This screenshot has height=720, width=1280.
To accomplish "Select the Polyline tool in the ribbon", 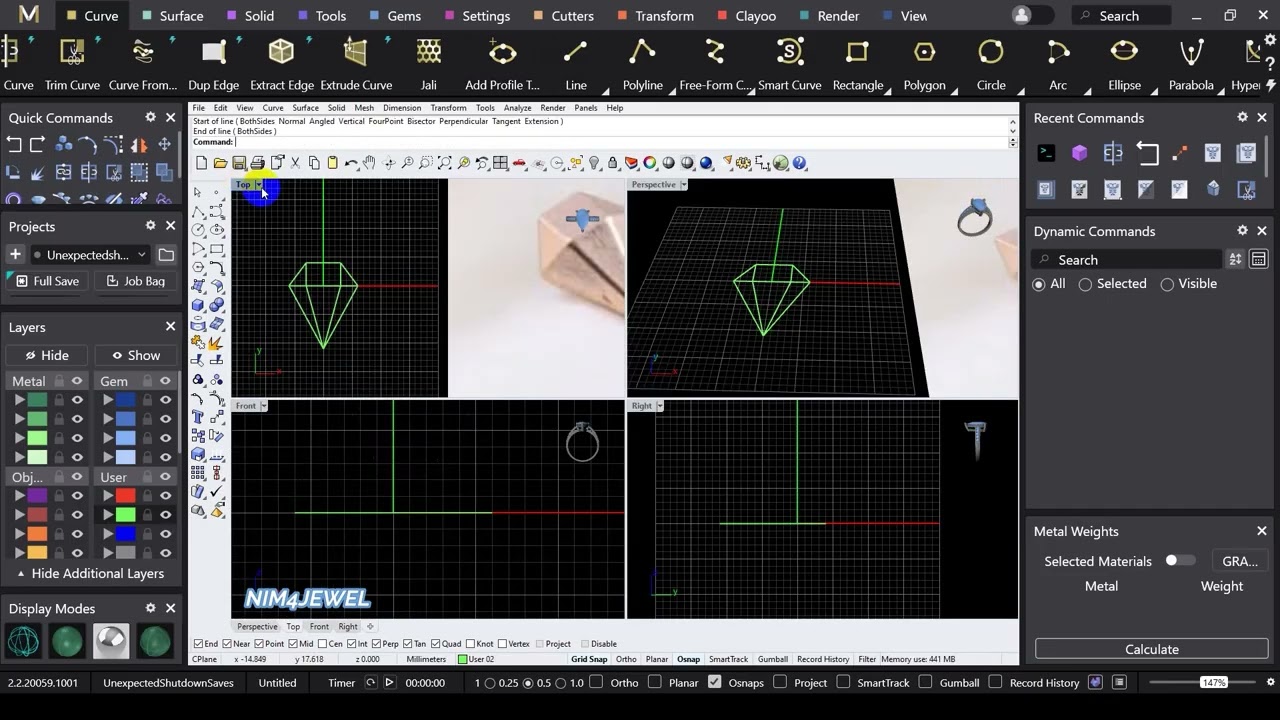I will [x=643, y=64].
